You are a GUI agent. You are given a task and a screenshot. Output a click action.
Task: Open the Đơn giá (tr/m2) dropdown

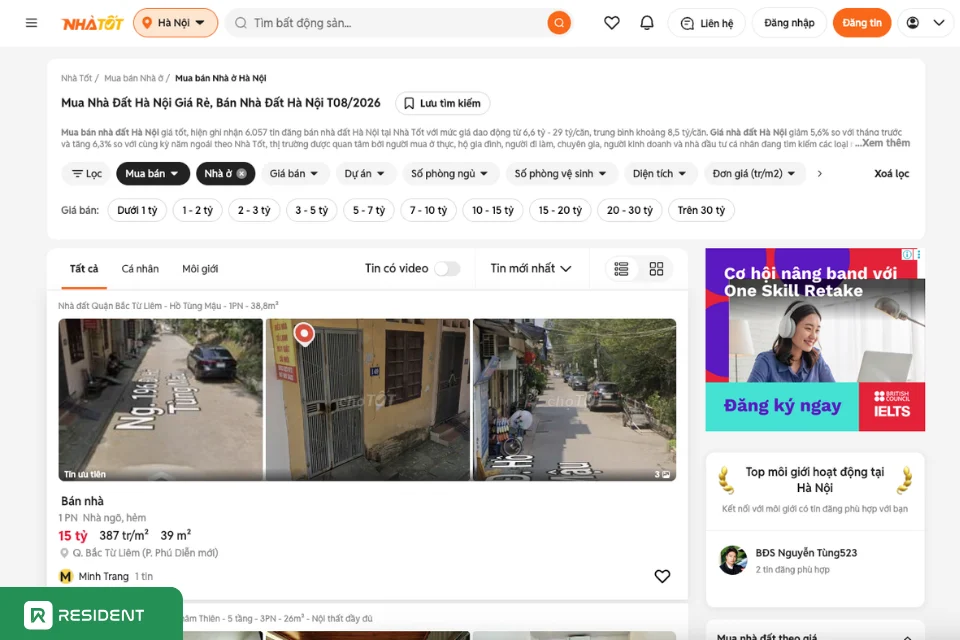pos(754,174)
